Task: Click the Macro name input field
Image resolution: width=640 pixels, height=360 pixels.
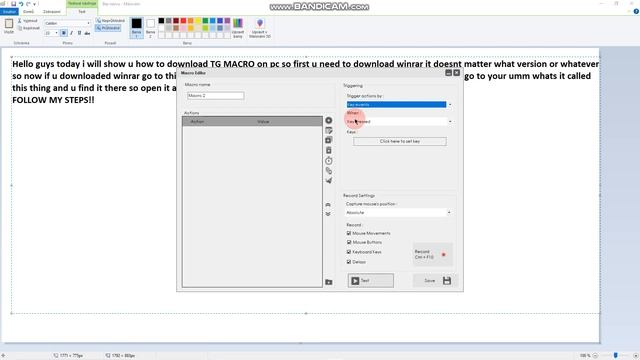Action: 216,96
